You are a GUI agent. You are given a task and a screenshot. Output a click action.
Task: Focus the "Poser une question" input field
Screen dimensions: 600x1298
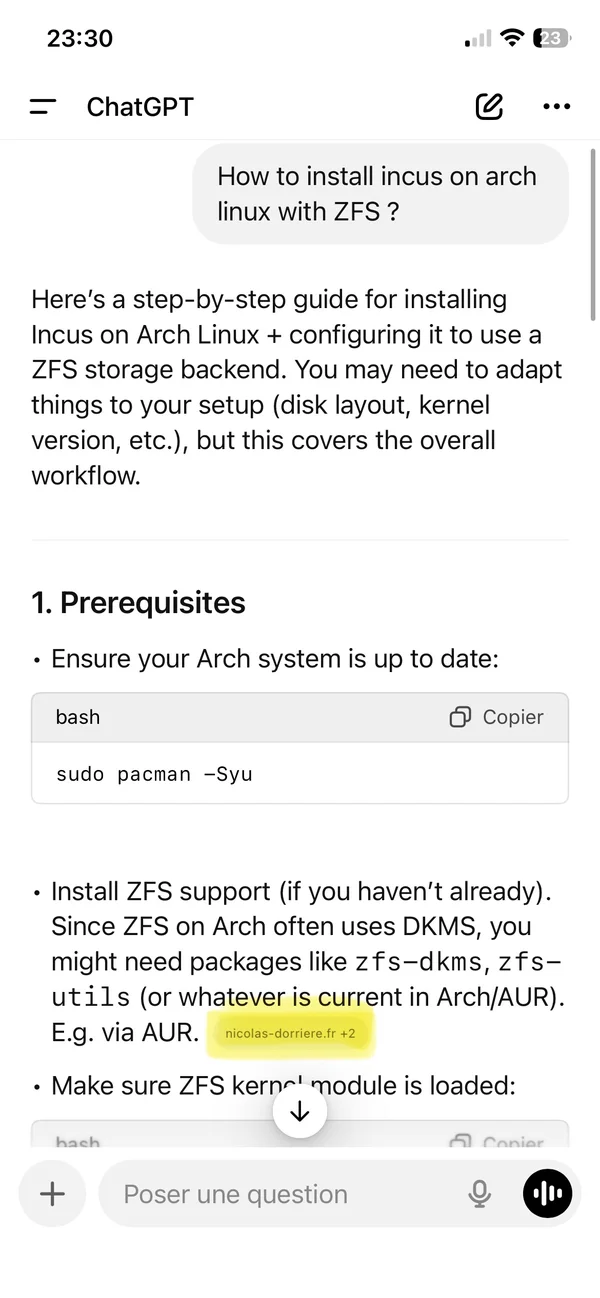coord(280,1193)
